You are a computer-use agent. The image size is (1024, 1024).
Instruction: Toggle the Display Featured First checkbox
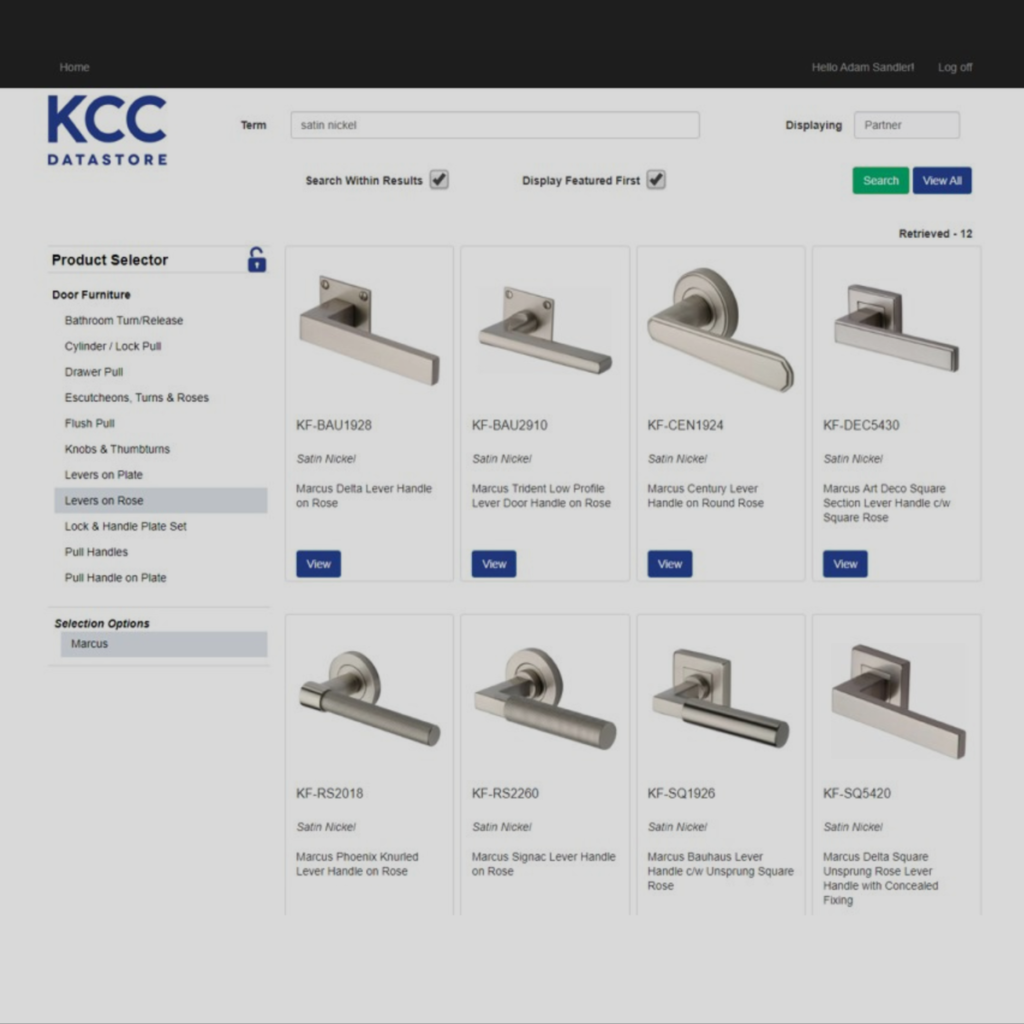pyautogui.click(x=656, y=180)
